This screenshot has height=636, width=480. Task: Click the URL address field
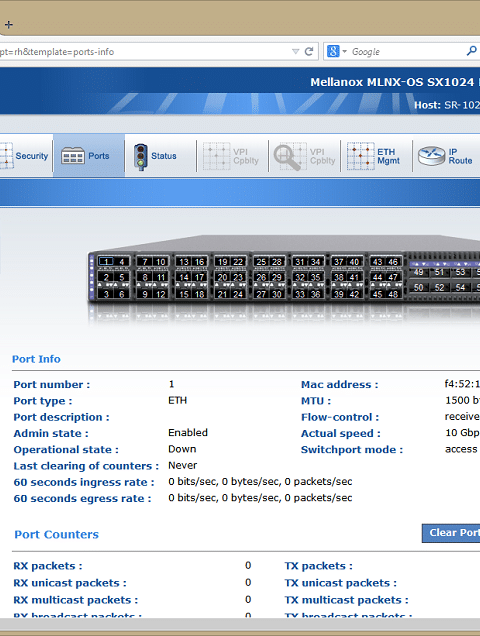click(x=144, y=52)
